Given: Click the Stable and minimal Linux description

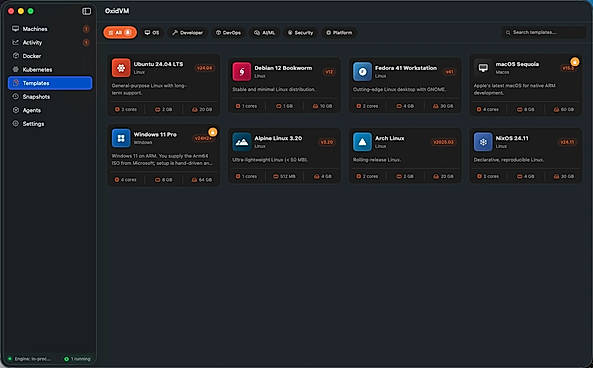Looking at the screenshot, I should click(x=274, y=90).
